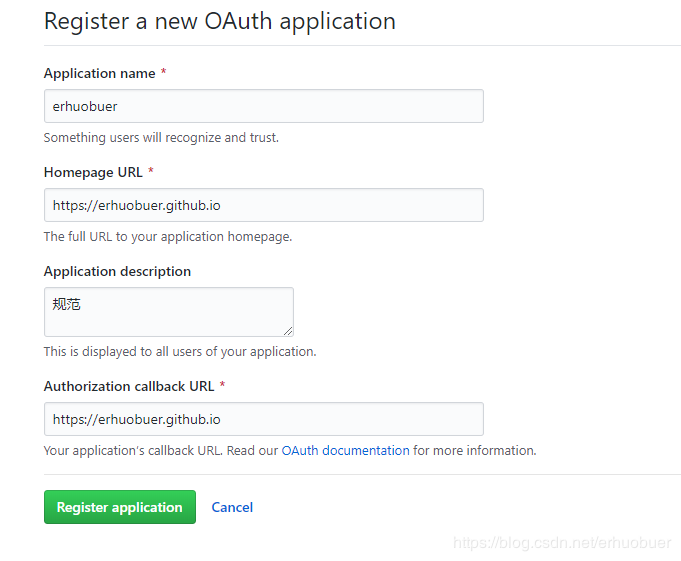Click the "Application description" label

[117, 271]
